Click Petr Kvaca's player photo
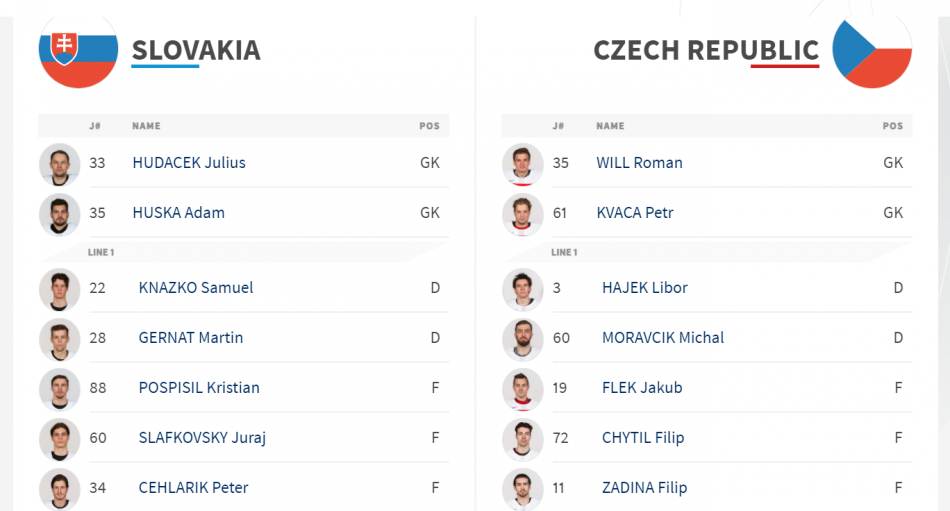The height and width of the screenshot is (511, 950). [522, 214]
